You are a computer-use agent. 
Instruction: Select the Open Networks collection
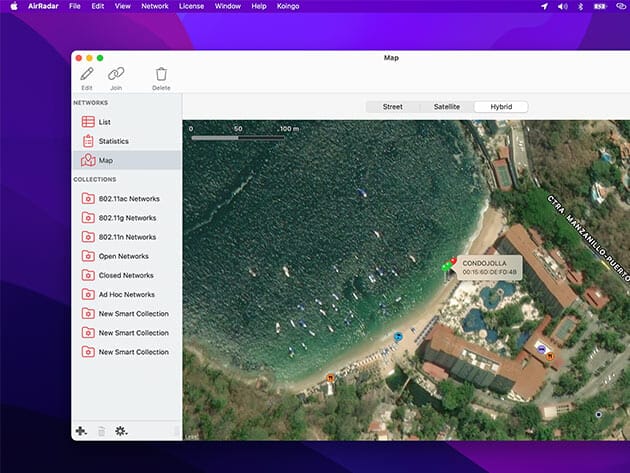point(123,256)
